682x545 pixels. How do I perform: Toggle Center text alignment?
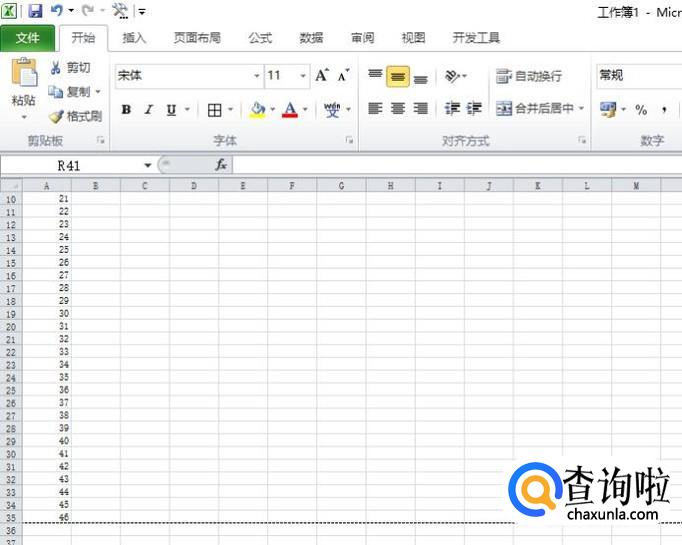tap(398, 108)
